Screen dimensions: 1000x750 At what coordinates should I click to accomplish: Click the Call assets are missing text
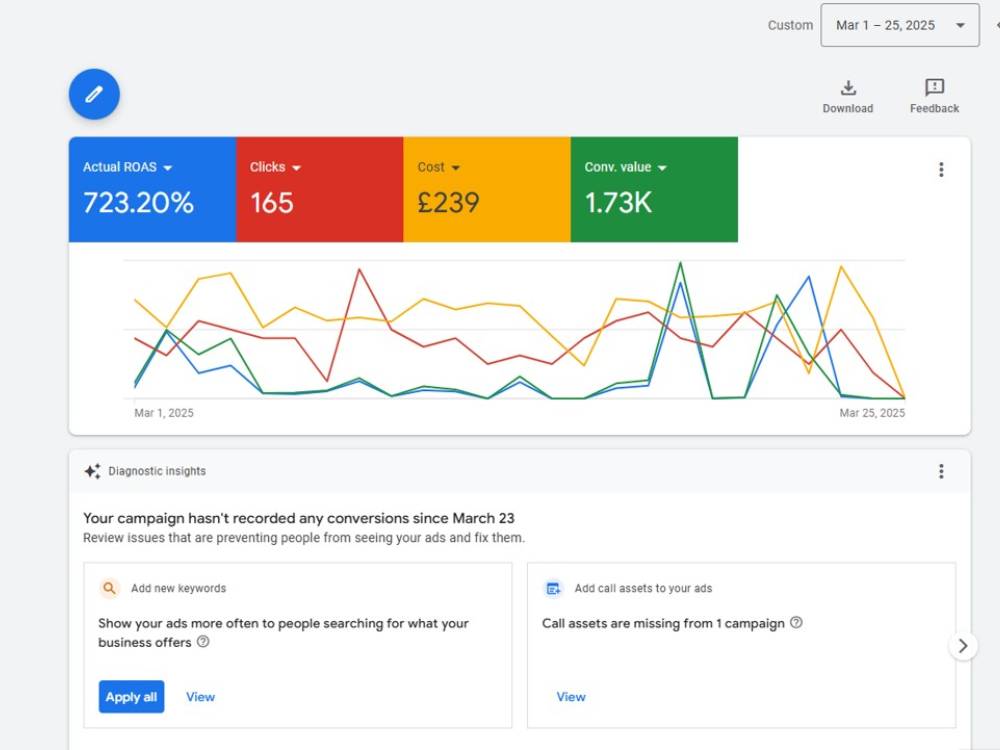663,623
